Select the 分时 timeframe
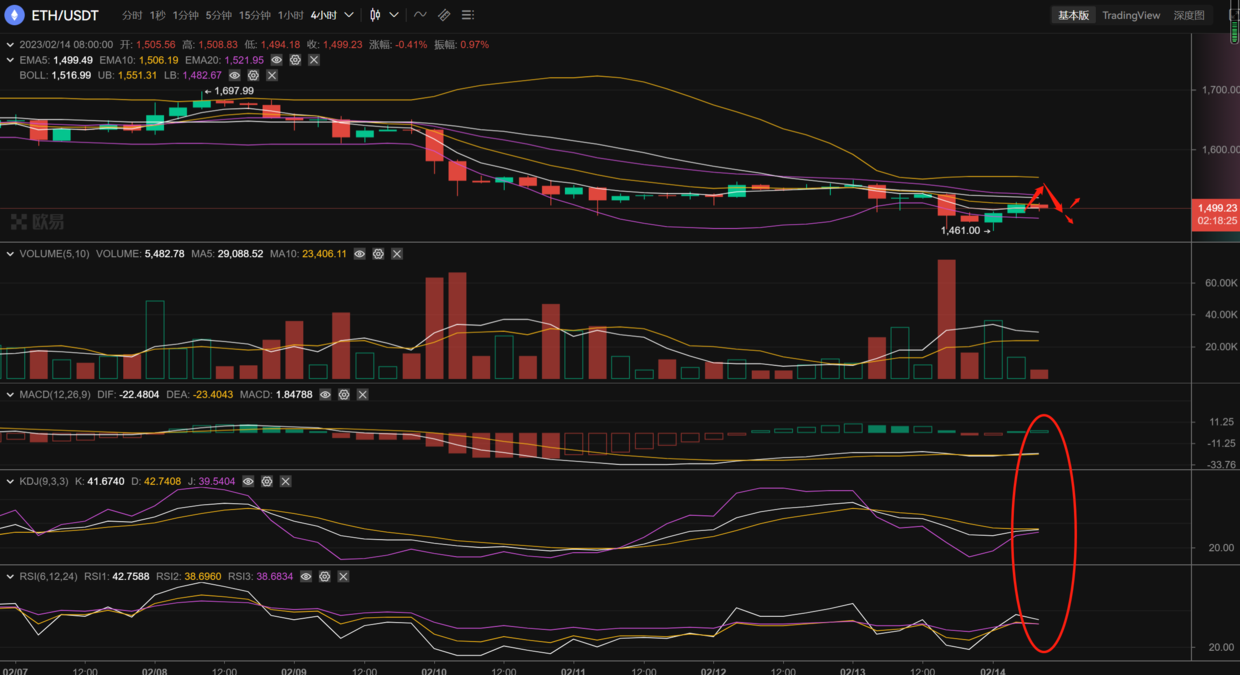1240x675 pixels. click(132, 16)
